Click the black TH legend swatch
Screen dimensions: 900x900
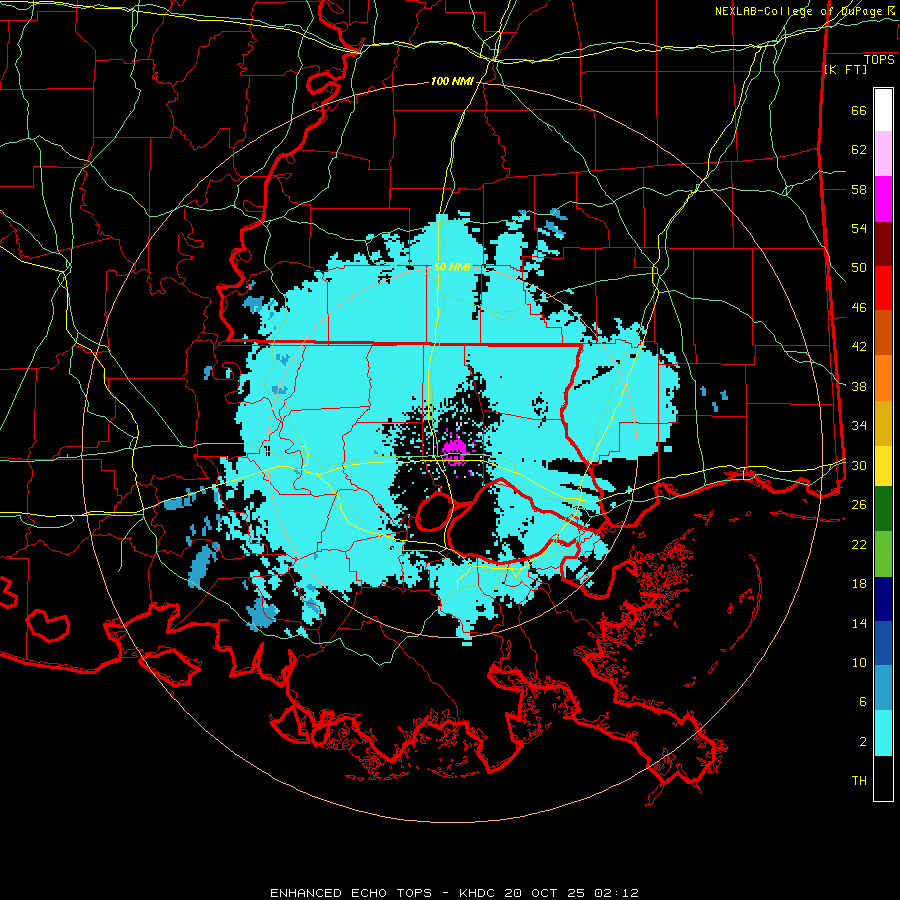pyautogui.click(x=883, y=778)
